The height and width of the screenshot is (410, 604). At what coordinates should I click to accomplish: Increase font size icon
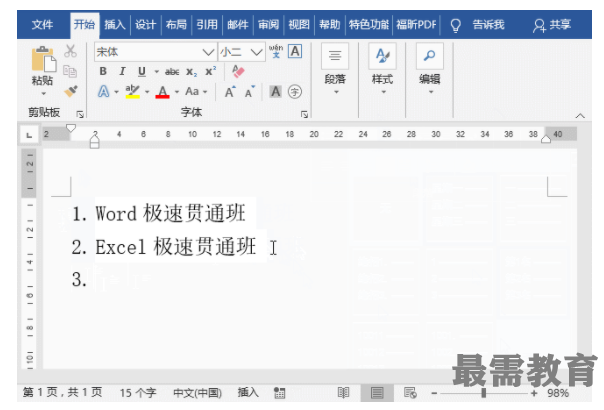230,92
